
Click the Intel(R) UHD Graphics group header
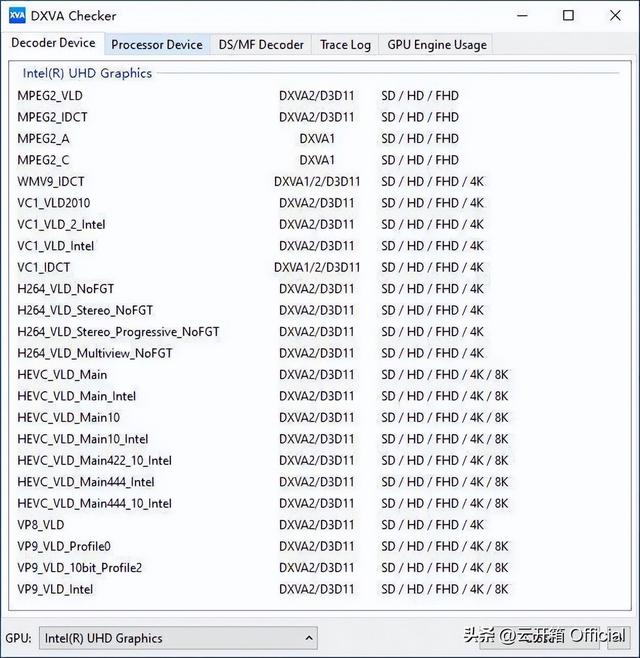[x=87, y=73]
